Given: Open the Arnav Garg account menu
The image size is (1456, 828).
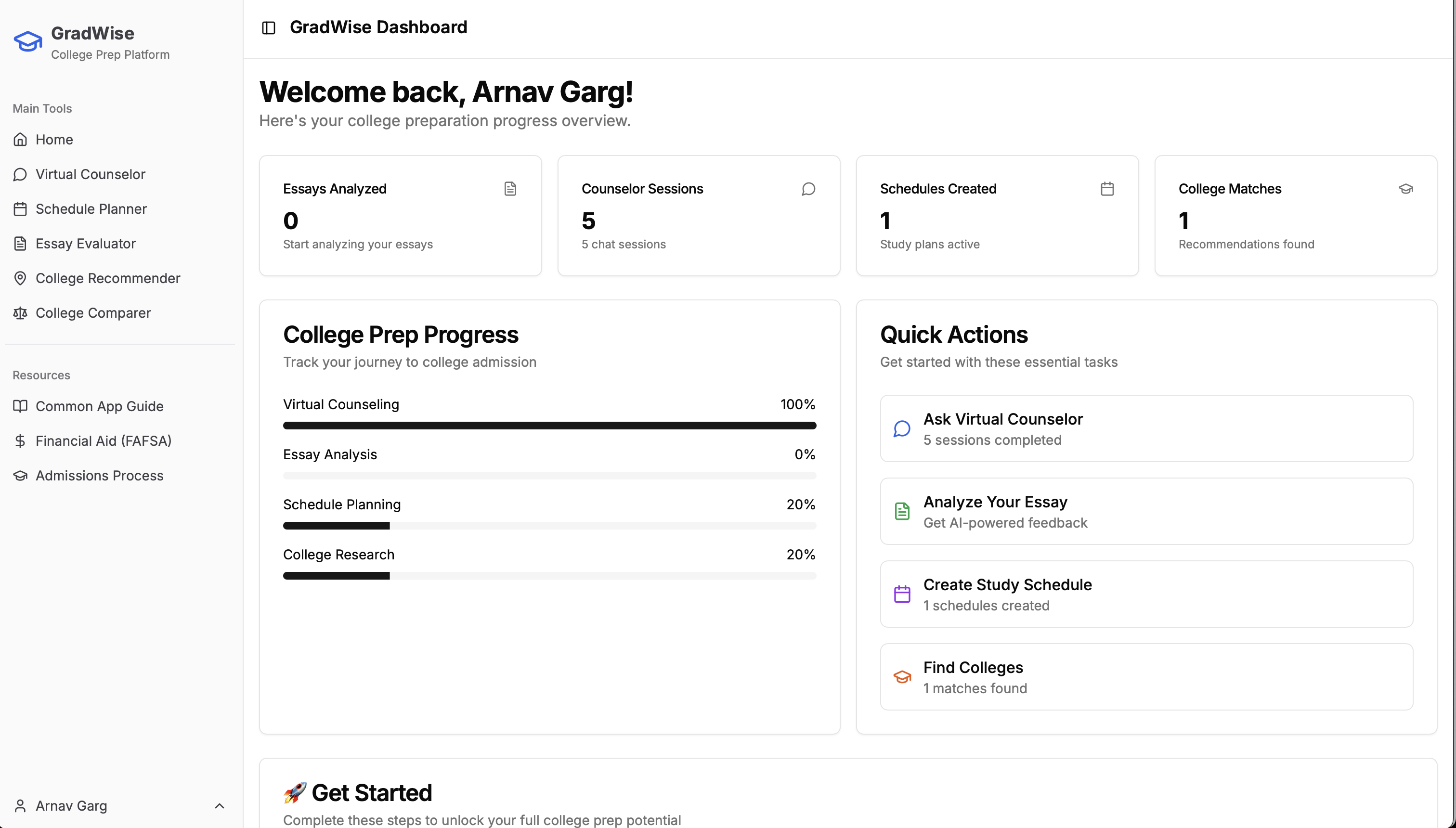Looking at the screenshot, I should [72, 806].
